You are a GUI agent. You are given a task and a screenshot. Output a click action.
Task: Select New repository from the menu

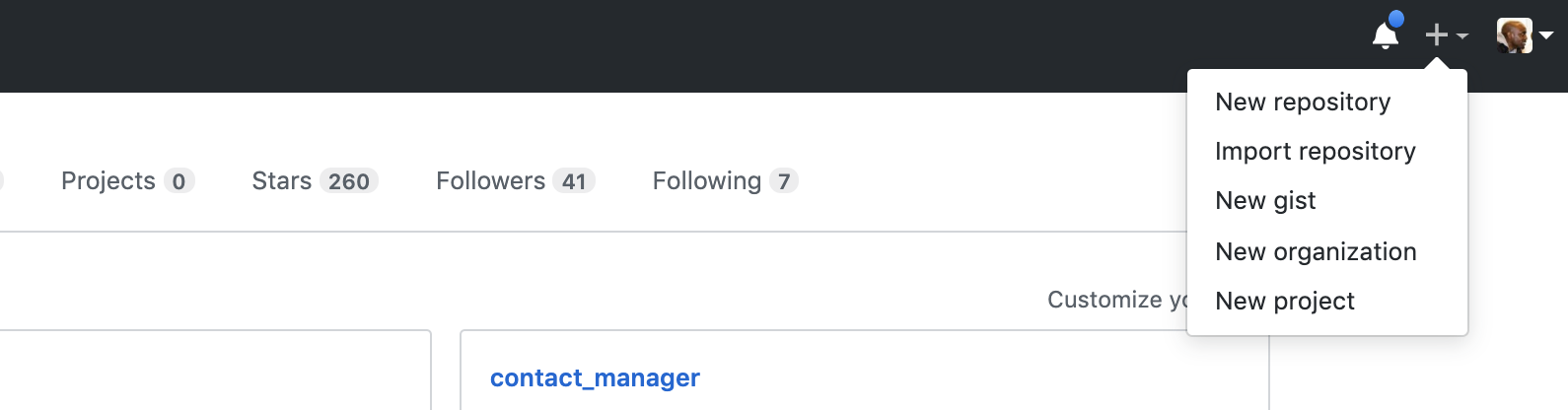1303,102
